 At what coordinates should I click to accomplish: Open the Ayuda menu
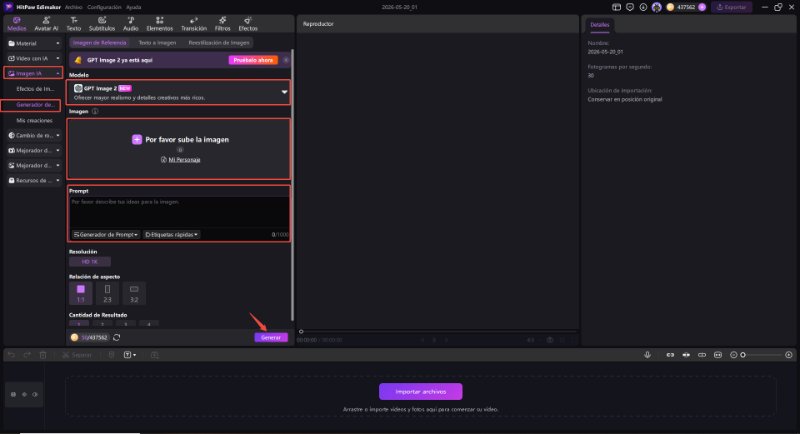coord(134,7)
